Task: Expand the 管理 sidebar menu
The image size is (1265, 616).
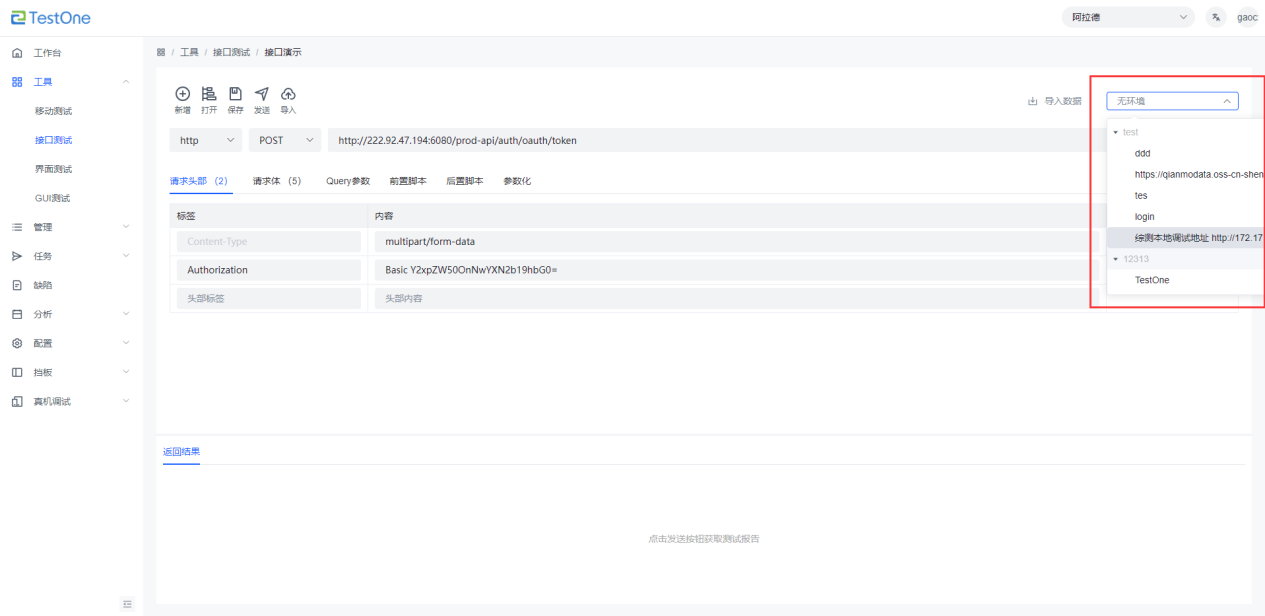Action: 42,227
